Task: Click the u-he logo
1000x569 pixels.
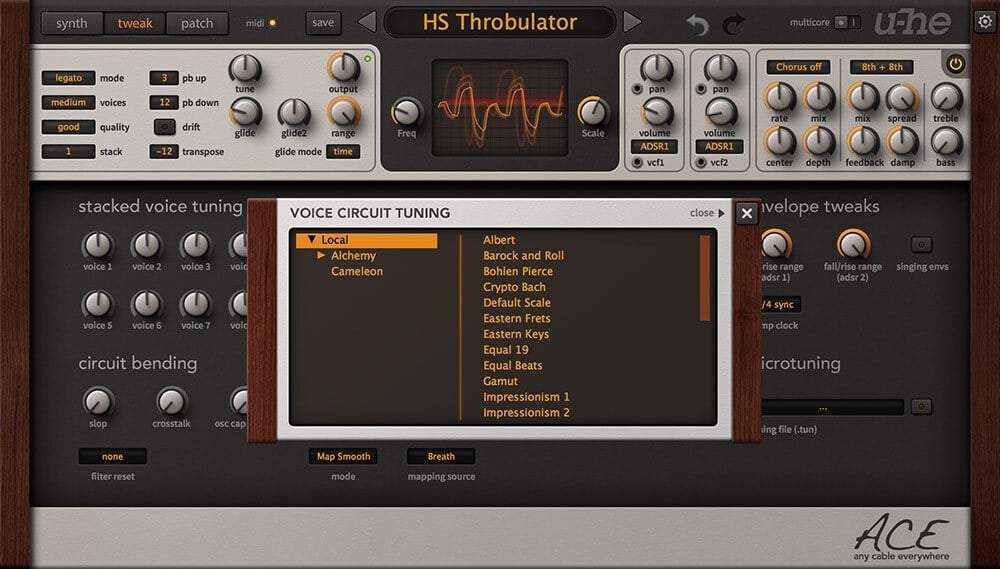Action: (x=913, y=22)
